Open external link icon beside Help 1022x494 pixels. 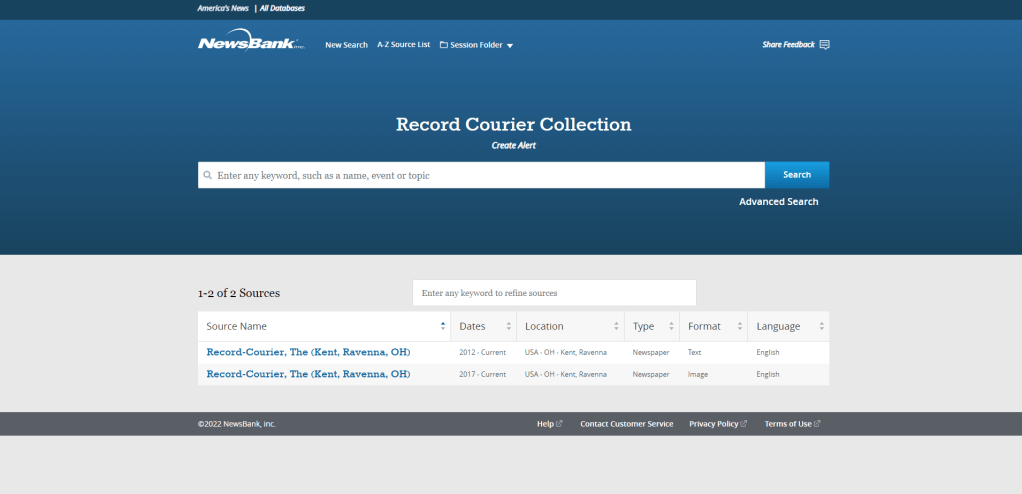click(559, 424)
